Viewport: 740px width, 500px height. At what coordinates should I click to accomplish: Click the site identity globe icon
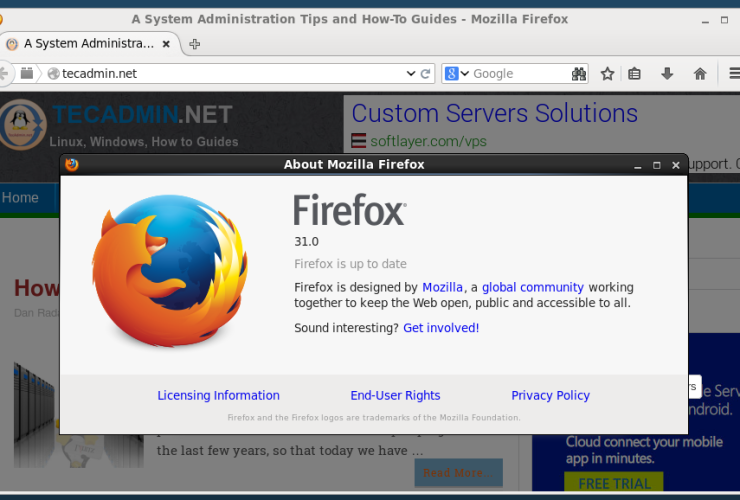coord(54,74)
